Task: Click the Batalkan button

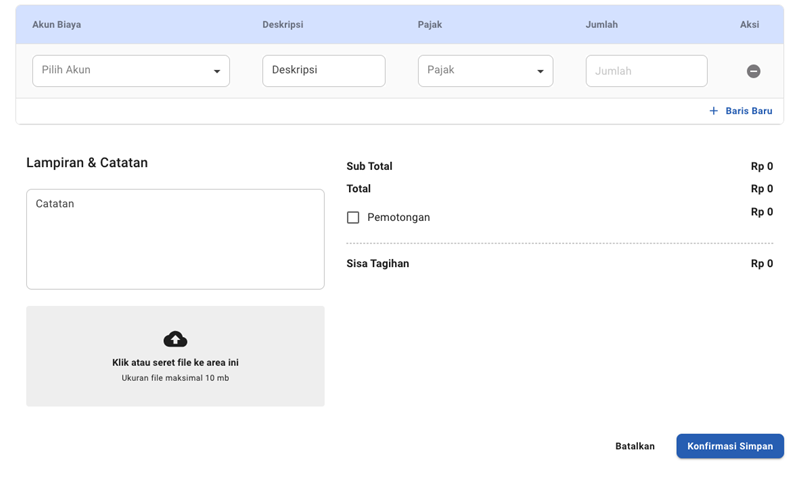Action: click(x=634, y=446)
